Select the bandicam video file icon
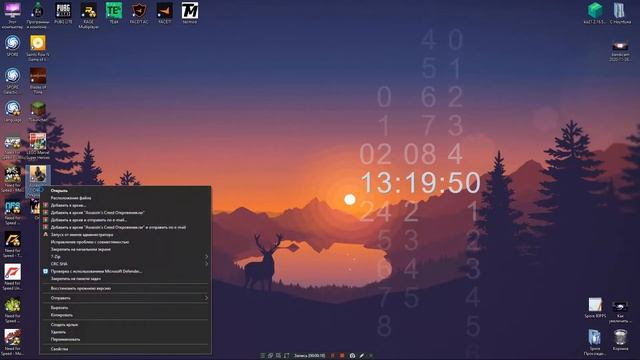Screen dimensions: 640x360 (x=620, y=51)
